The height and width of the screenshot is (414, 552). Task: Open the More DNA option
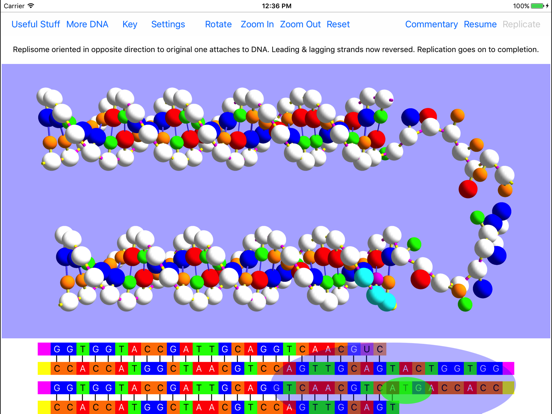pyautogui.click(x=87, y=24)
